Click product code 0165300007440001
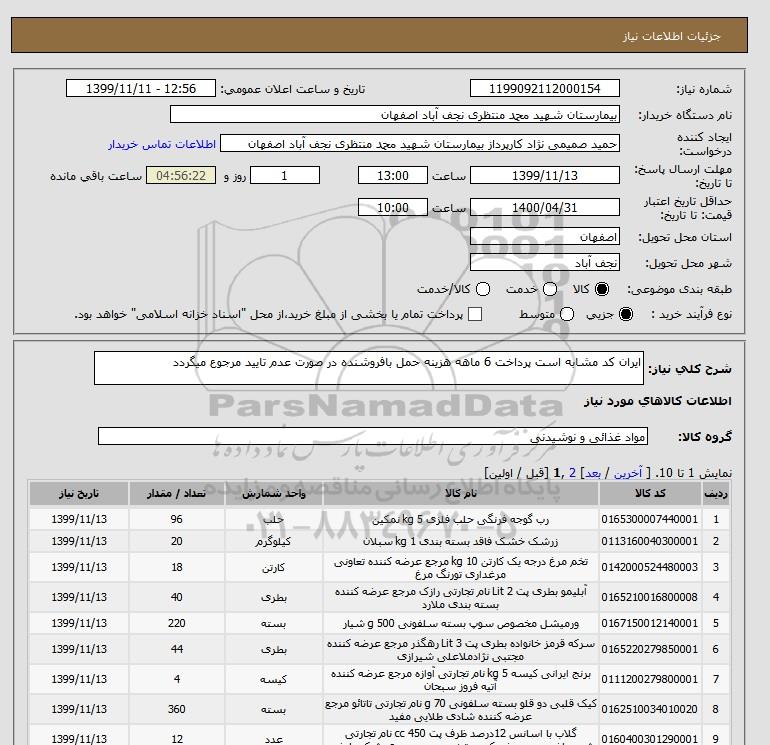The width and height of the screenshot is (770, 745). click(x=650, y=519)
